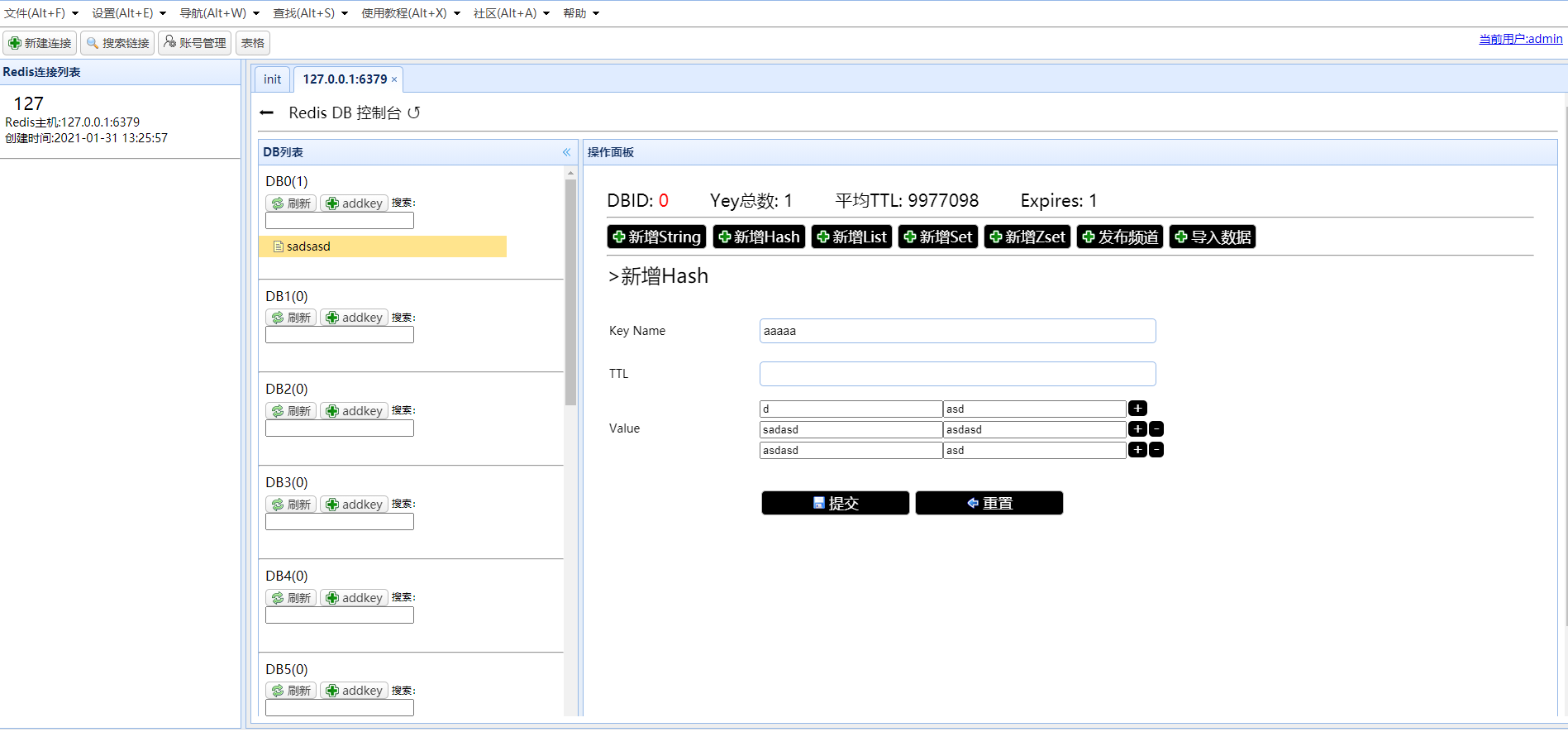Click addkey under DB2
1568x732 pixels.
tap(354, 411)
